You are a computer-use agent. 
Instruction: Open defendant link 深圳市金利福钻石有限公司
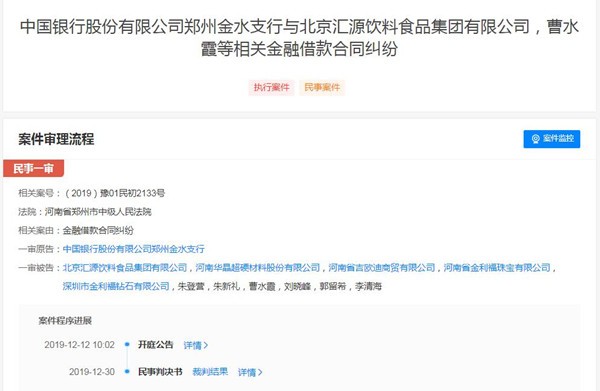coord(116,286)
